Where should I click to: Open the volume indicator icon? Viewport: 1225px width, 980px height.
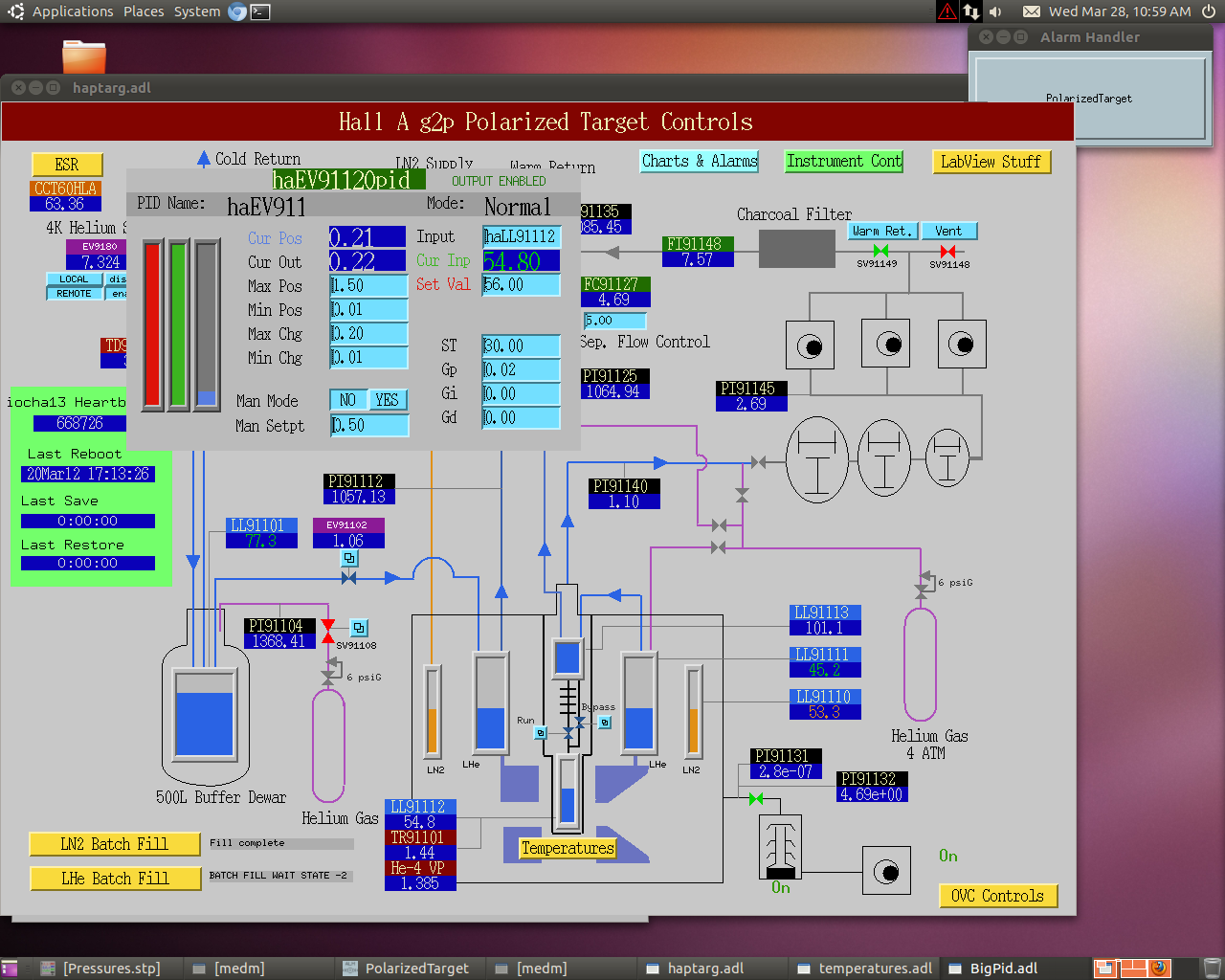tap(995, 11)
